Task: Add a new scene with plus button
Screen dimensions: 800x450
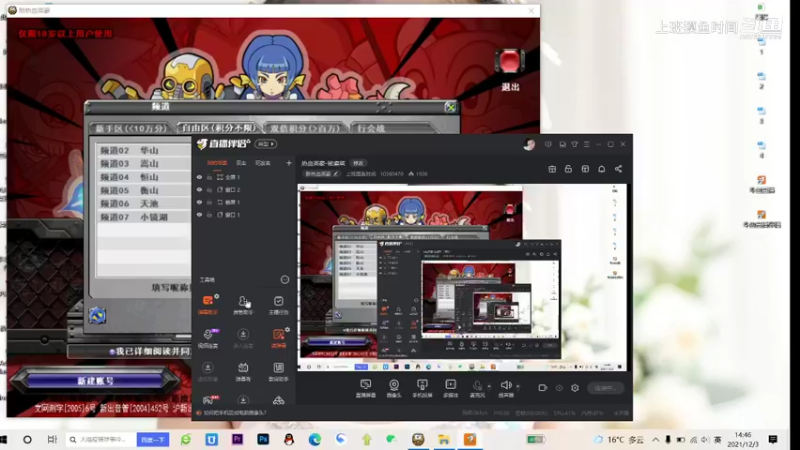Action: (x=289, y=163)
